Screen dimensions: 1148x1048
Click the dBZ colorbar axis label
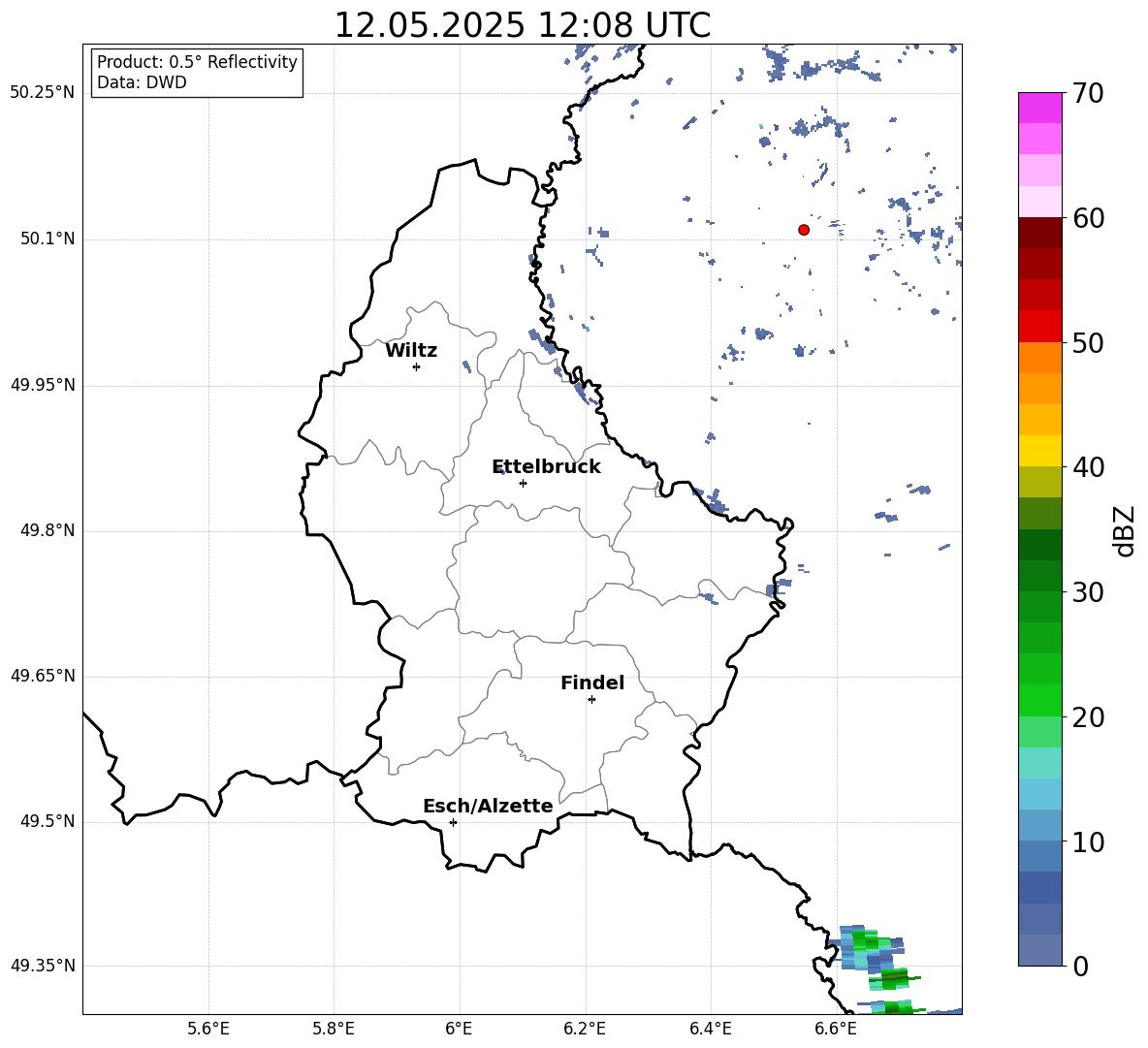tap(1124, 530)
